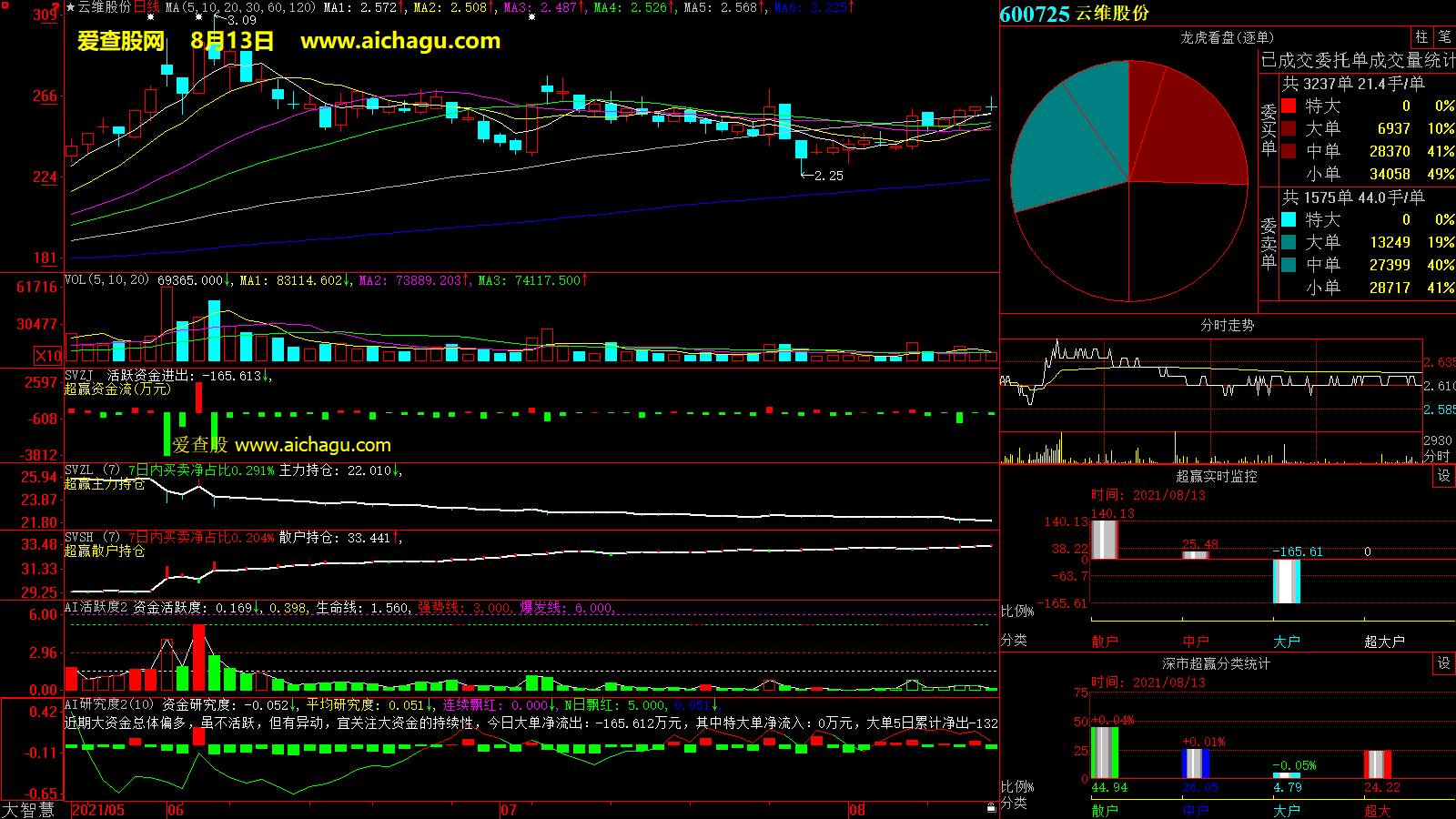Click the 07 month marker on timeline

[x=509, y=810]
